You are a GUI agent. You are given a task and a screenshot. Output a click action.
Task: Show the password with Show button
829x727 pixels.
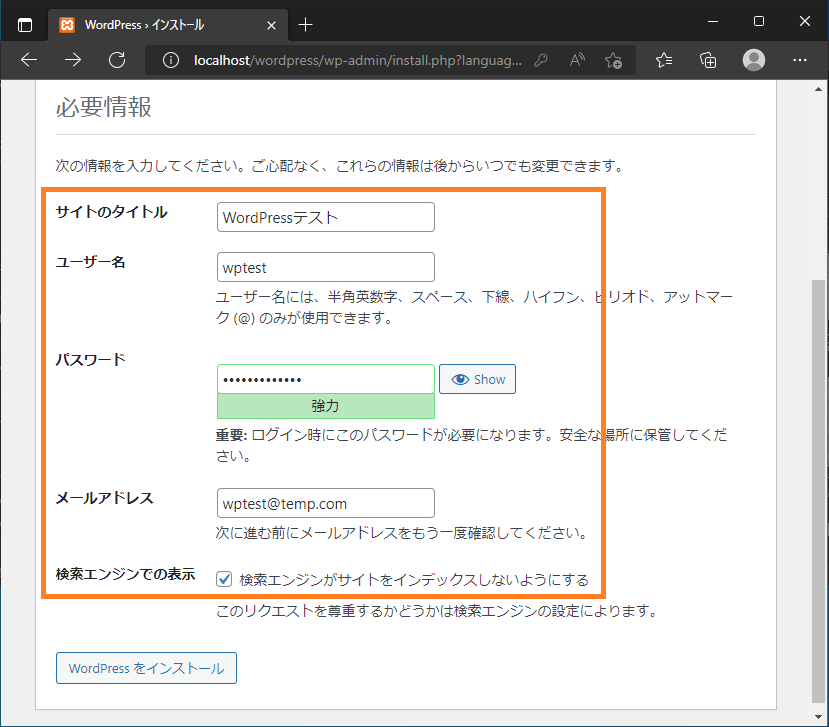[477, 379]
